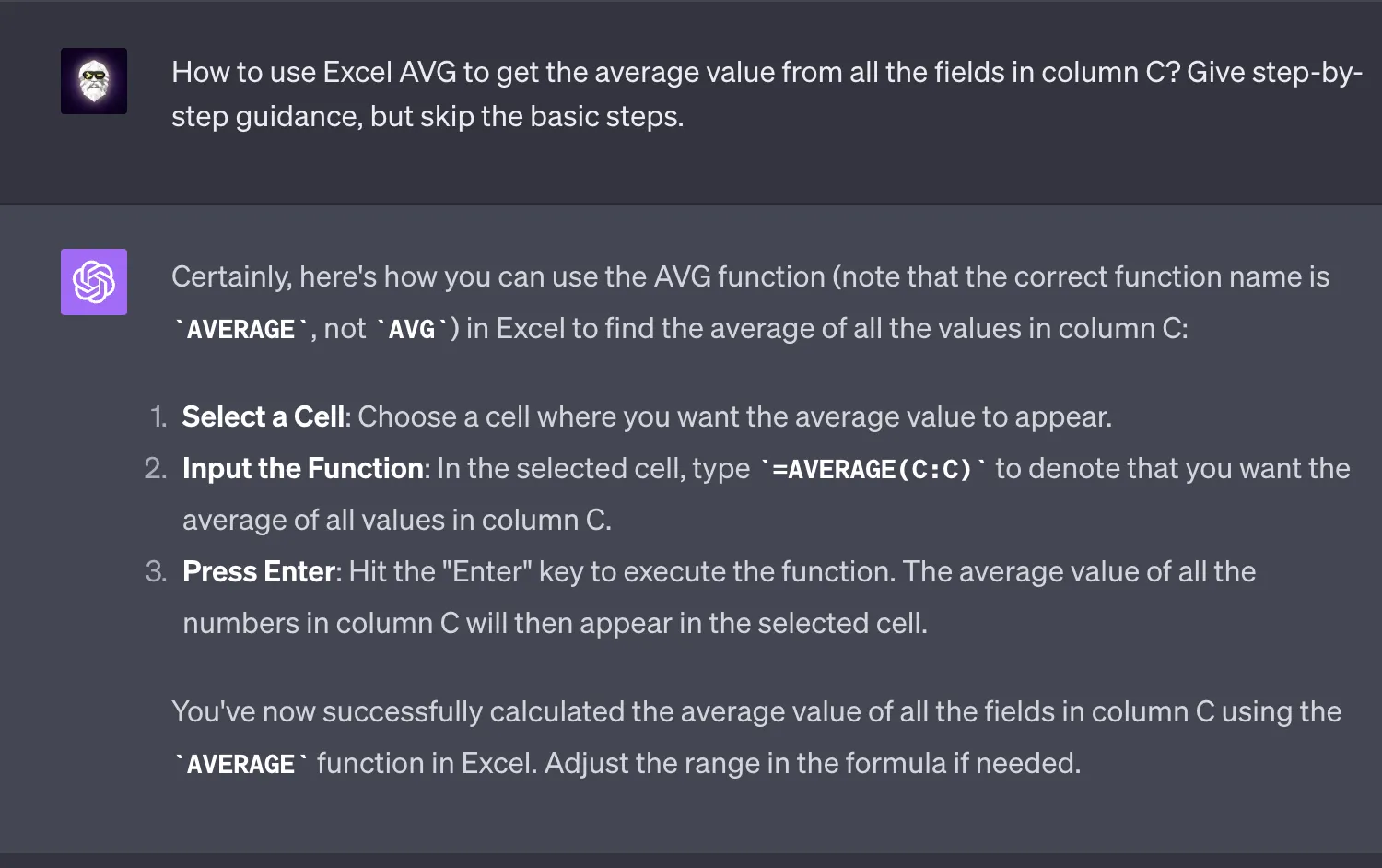This screenshot has height=868, width=1382.
Task: Click the AVERAGE code in closing paragraph
Action: [x=240, y=764]
